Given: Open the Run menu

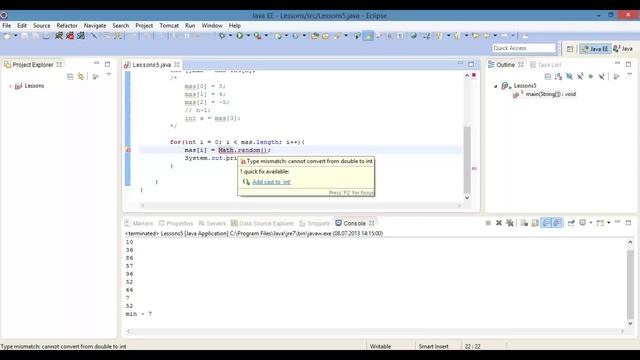Looking at the screenshot, I should (x=190, y=25).
